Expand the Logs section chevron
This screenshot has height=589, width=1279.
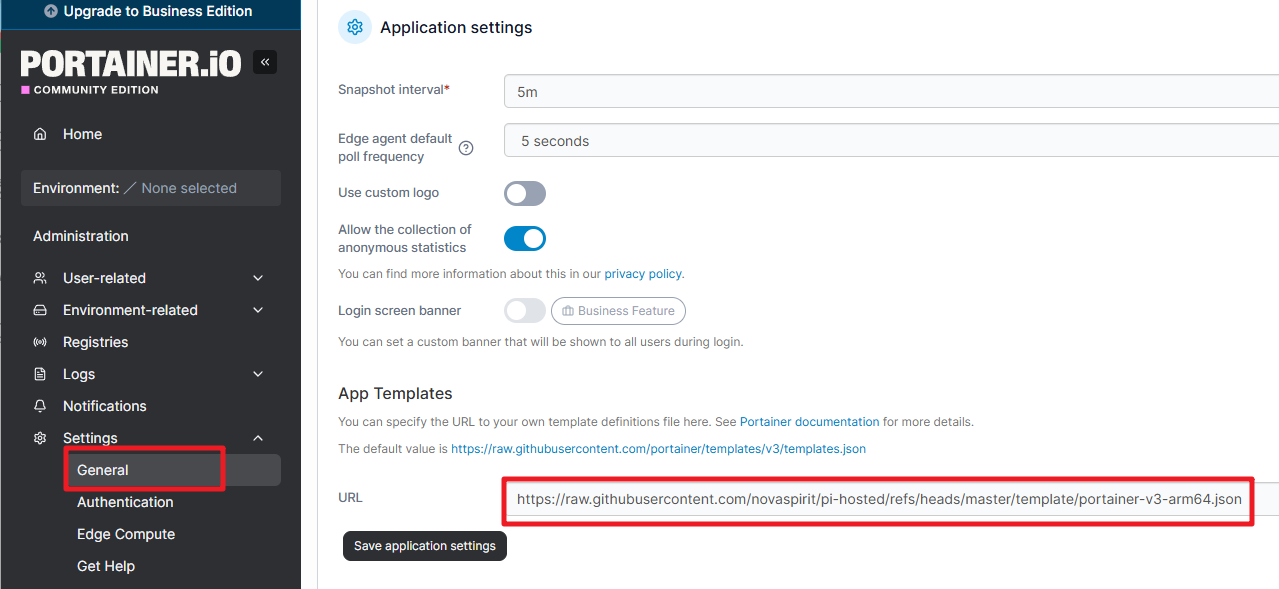coord(258,374)
